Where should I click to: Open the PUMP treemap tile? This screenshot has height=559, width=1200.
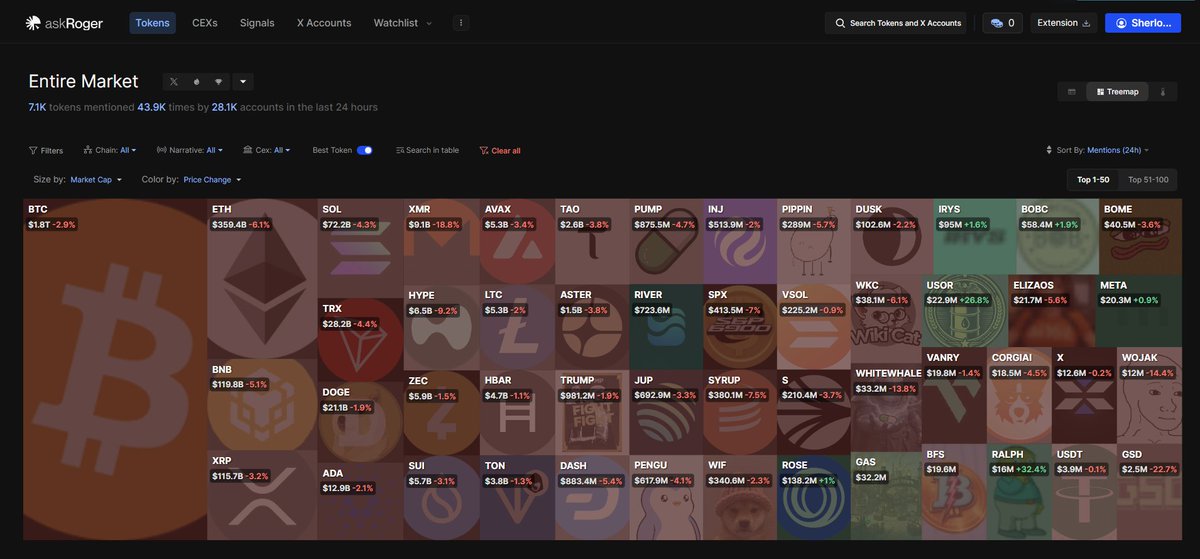[x=666, y=241]
